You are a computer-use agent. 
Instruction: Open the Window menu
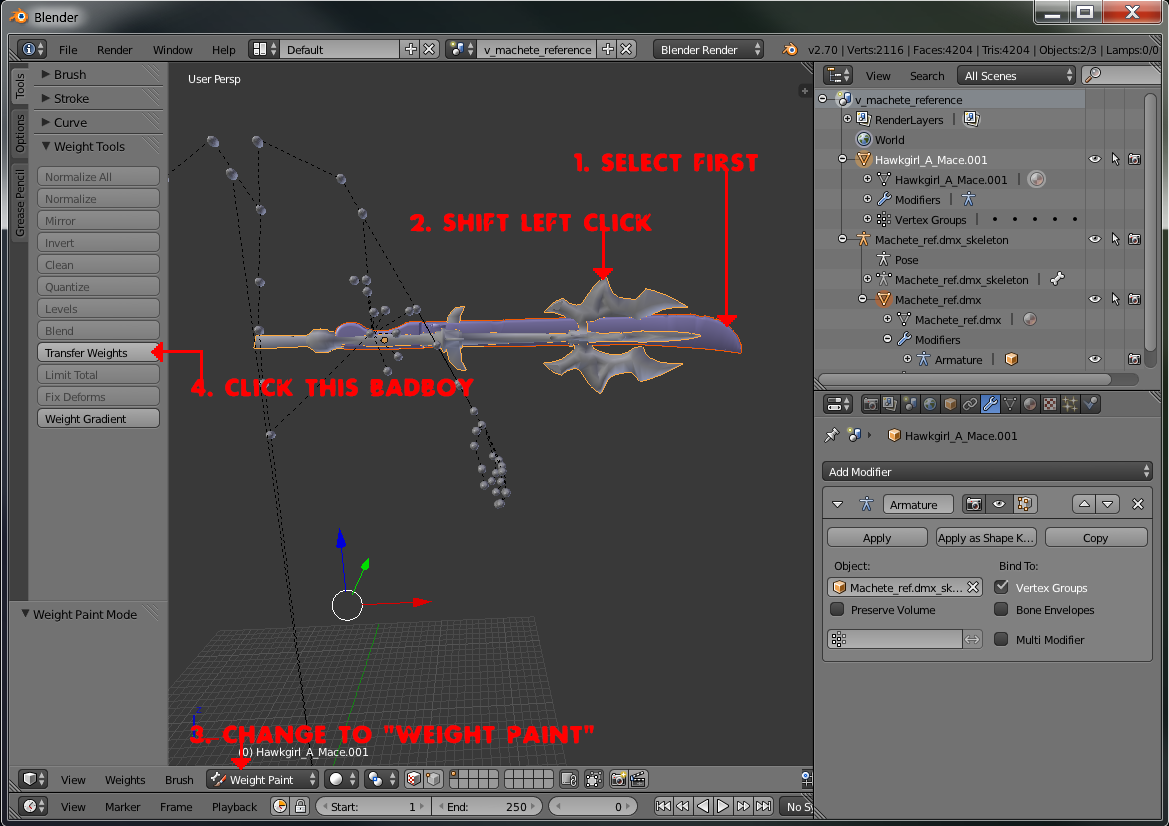pos(172,50)
